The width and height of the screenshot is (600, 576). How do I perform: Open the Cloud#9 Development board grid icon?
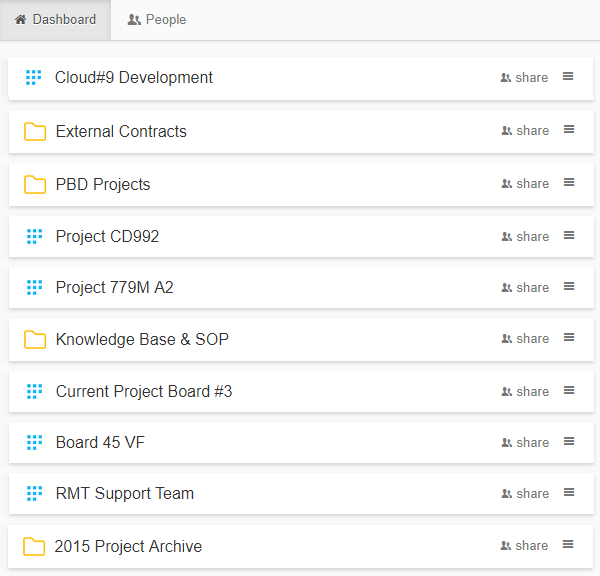[33, 77]
